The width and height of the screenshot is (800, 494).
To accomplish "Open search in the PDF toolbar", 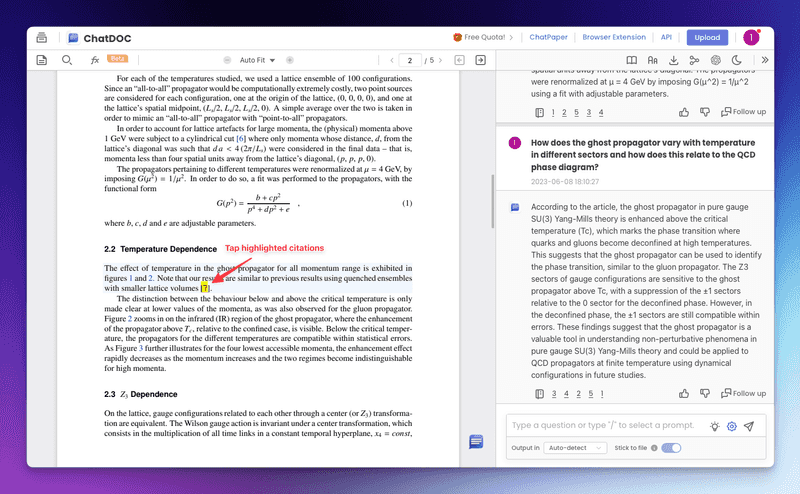I will pos(67,60).
